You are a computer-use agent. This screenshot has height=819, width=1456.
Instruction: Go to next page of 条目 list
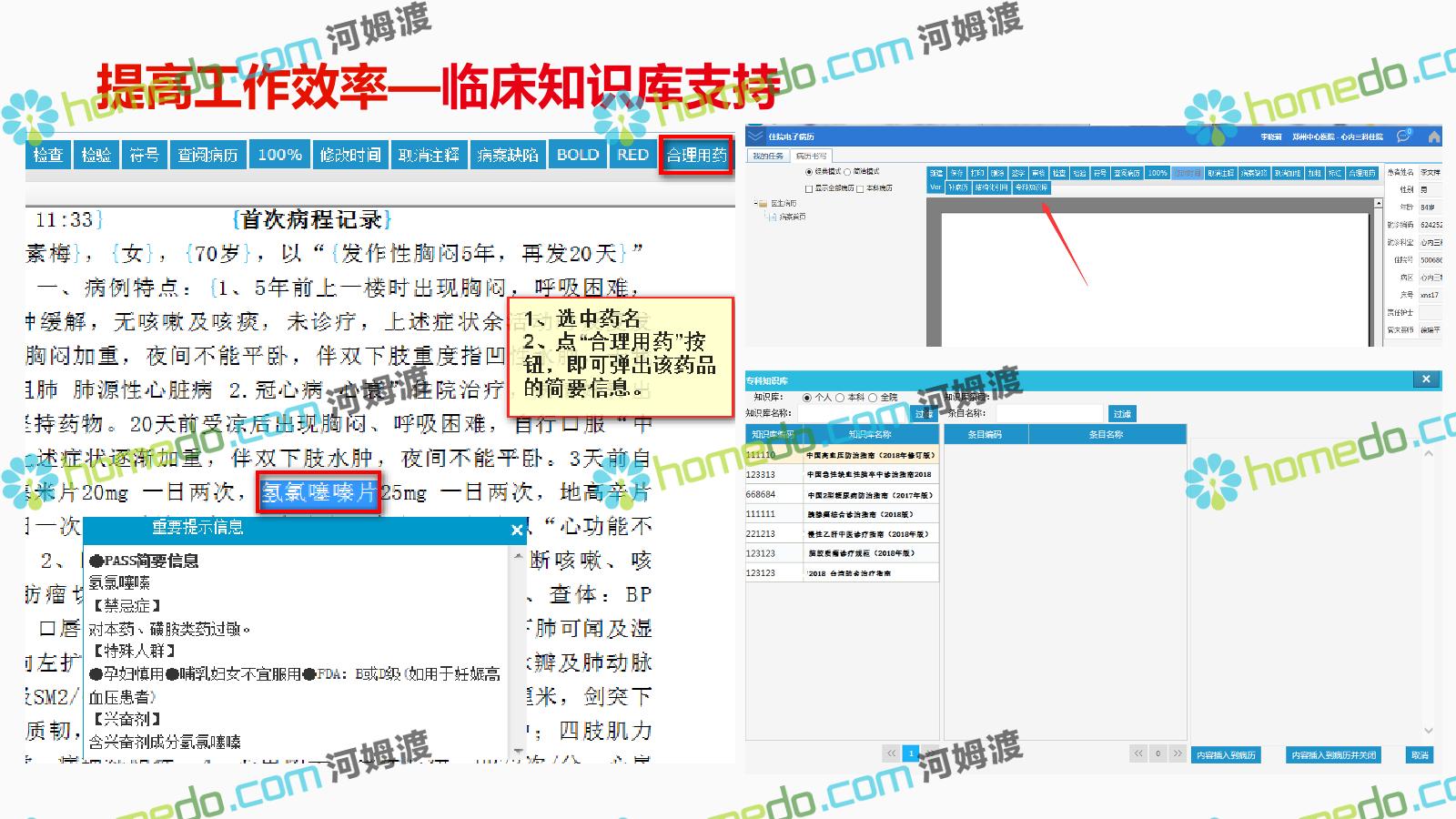pos(1178,753)
